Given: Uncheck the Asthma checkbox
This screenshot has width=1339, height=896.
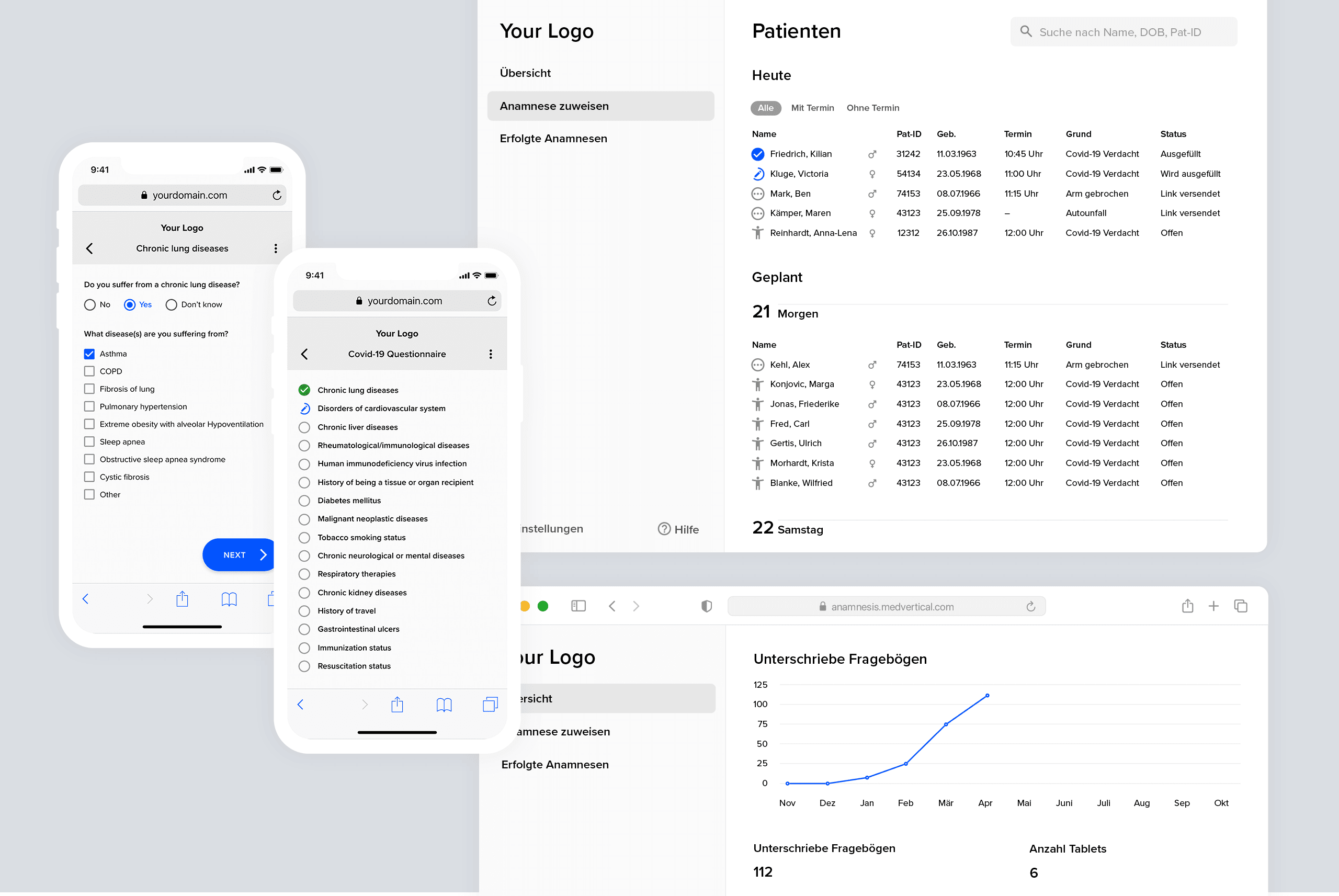Looking at the screenshot, I should 89,354.
